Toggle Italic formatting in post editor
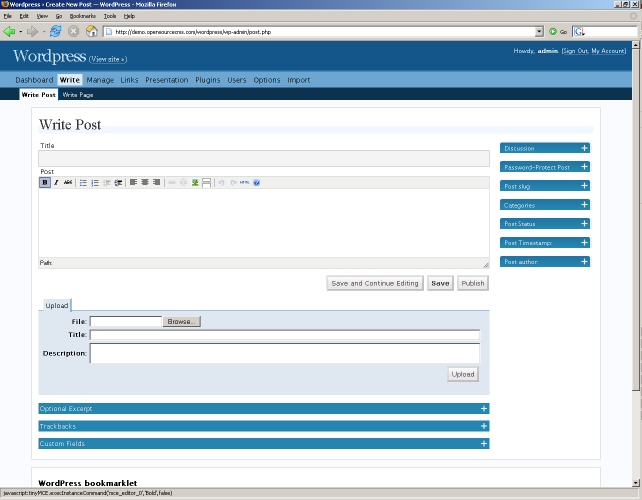Viewport: 642px width, 500px height. tap(57, 183)
